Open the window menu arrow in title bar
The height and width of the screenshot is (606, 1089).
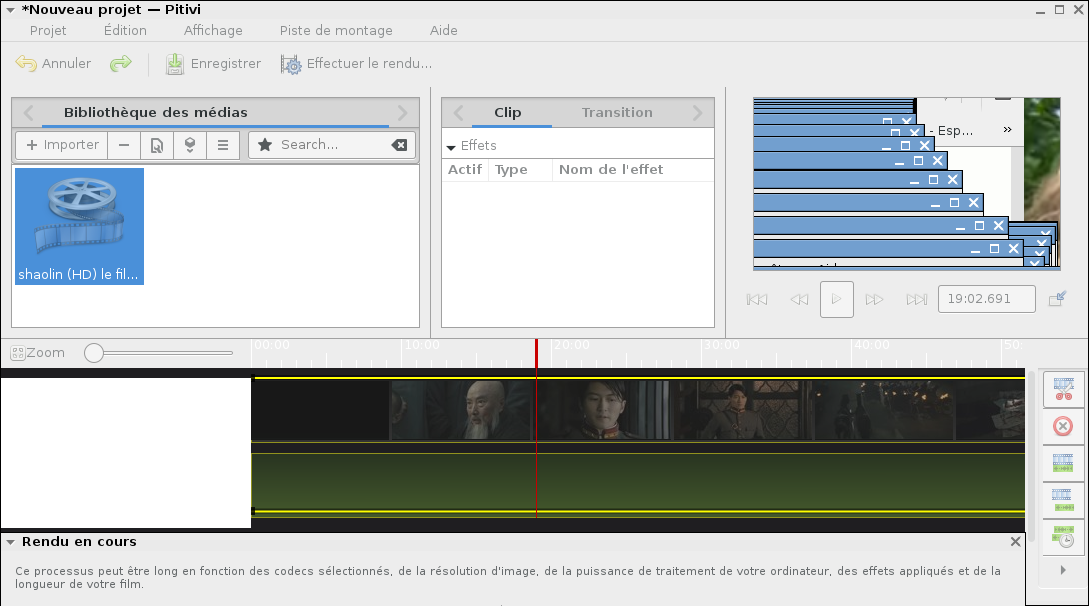tap(10, 10)
